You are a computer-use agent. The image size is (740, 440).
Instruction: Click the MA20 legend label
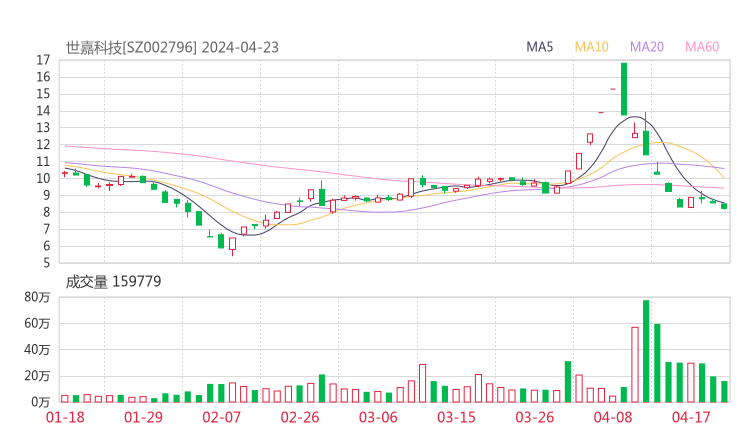[647, 47]
